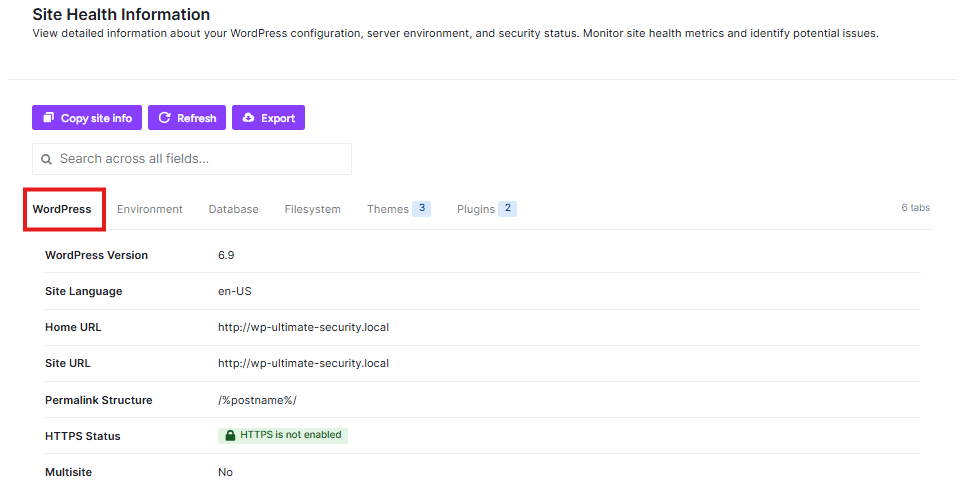971x496 pixels.
Task: Click the '6 tabs' counter text
Action: (915, 208)
